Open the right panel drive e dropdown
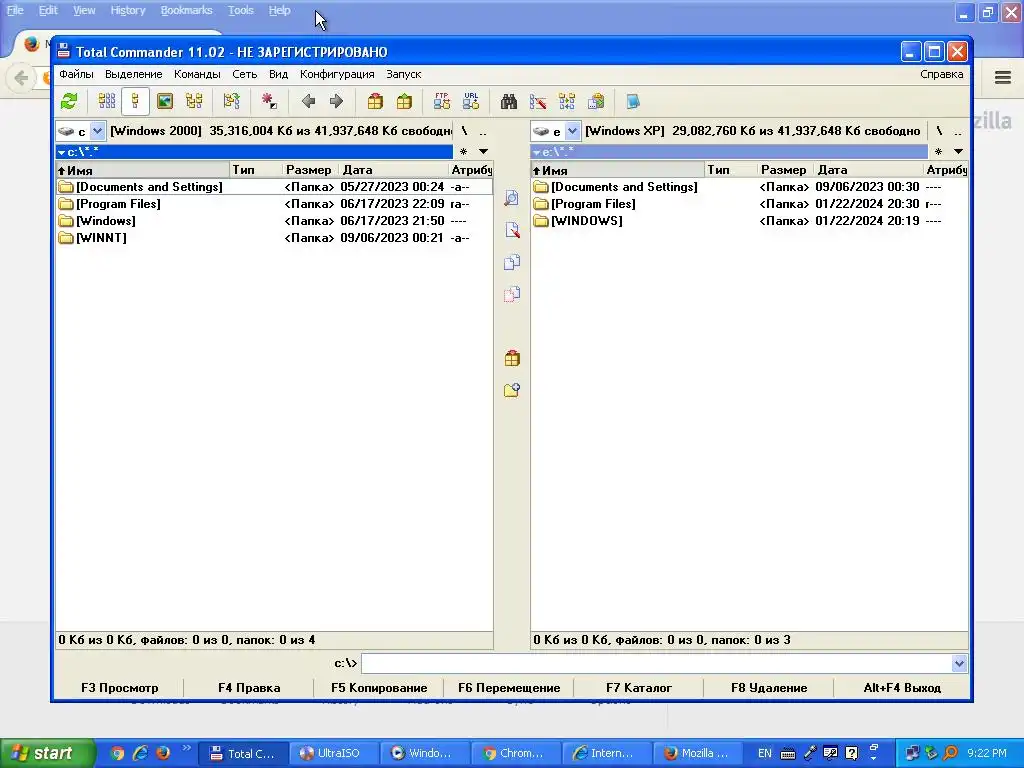1024x768 pixels. pos(572,131)
